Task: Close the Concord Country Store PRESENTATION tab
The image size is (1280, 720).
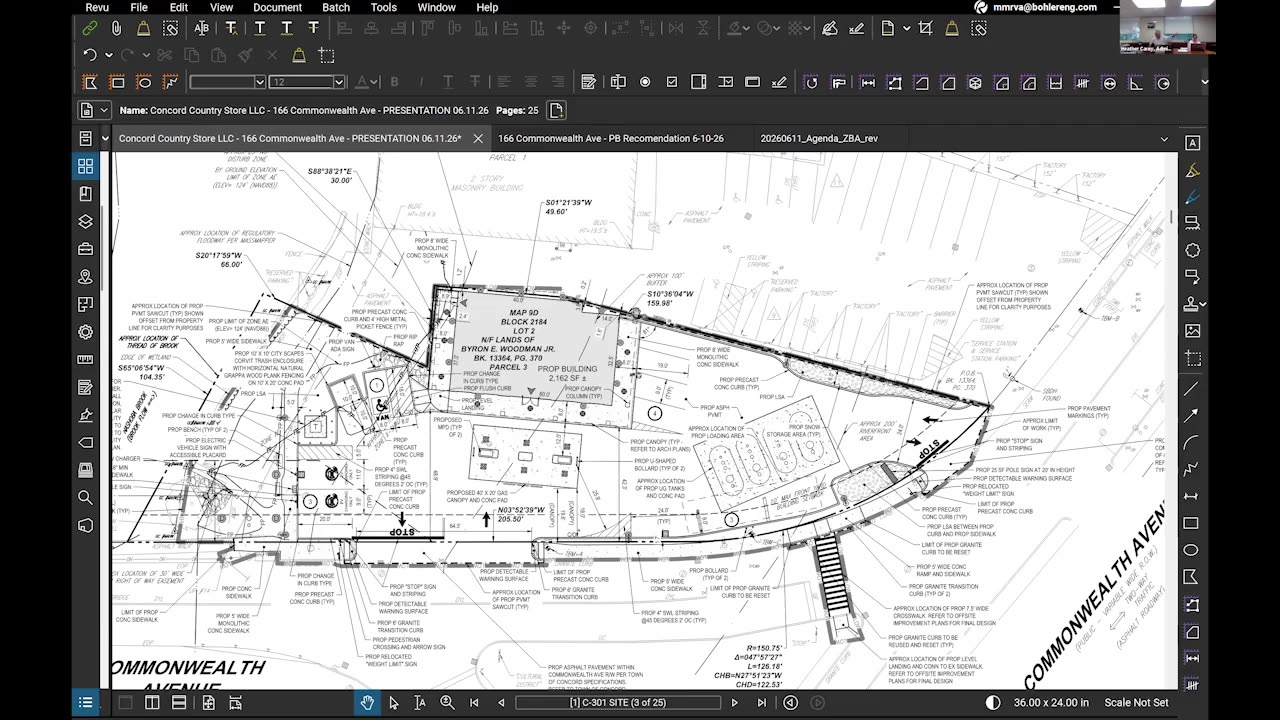Action: click(478, 139)
